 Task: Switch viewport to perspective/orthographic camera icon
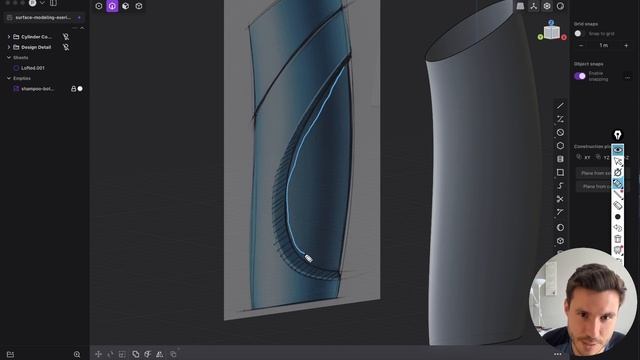coord(520,6)
